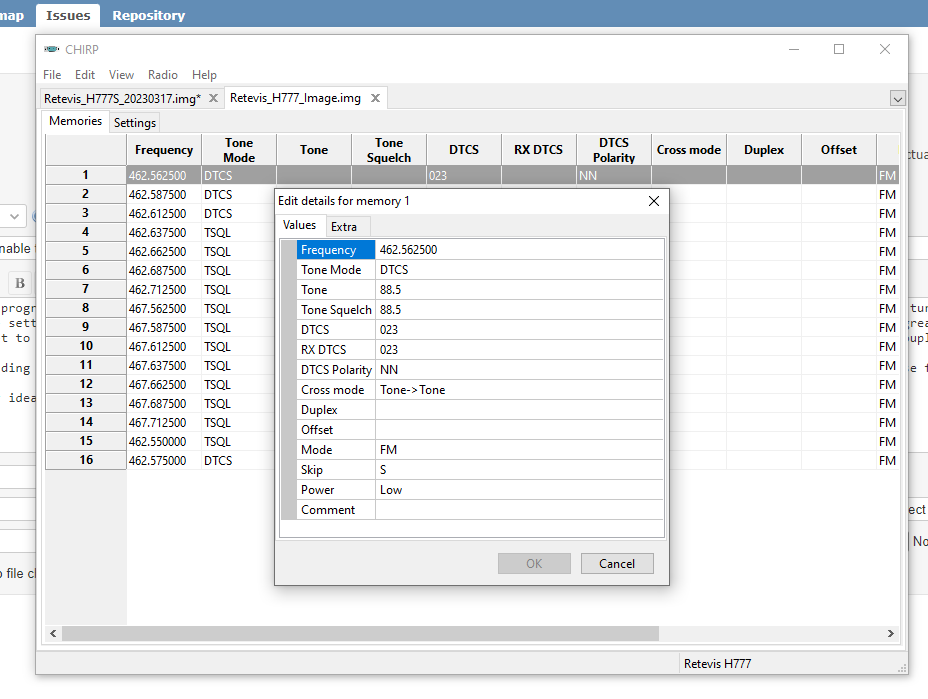
Task: Click frequency cell 462.587500
Action: pyautogui.click(x=164, y=195)
